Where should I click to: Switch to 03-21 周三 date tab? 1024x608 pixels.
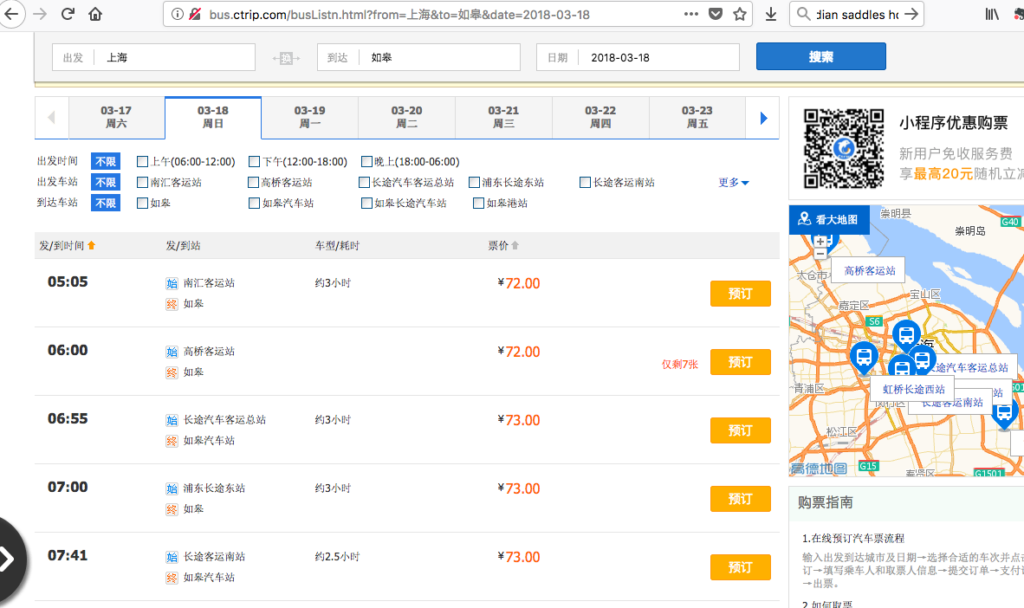click(x=504, y=118)
